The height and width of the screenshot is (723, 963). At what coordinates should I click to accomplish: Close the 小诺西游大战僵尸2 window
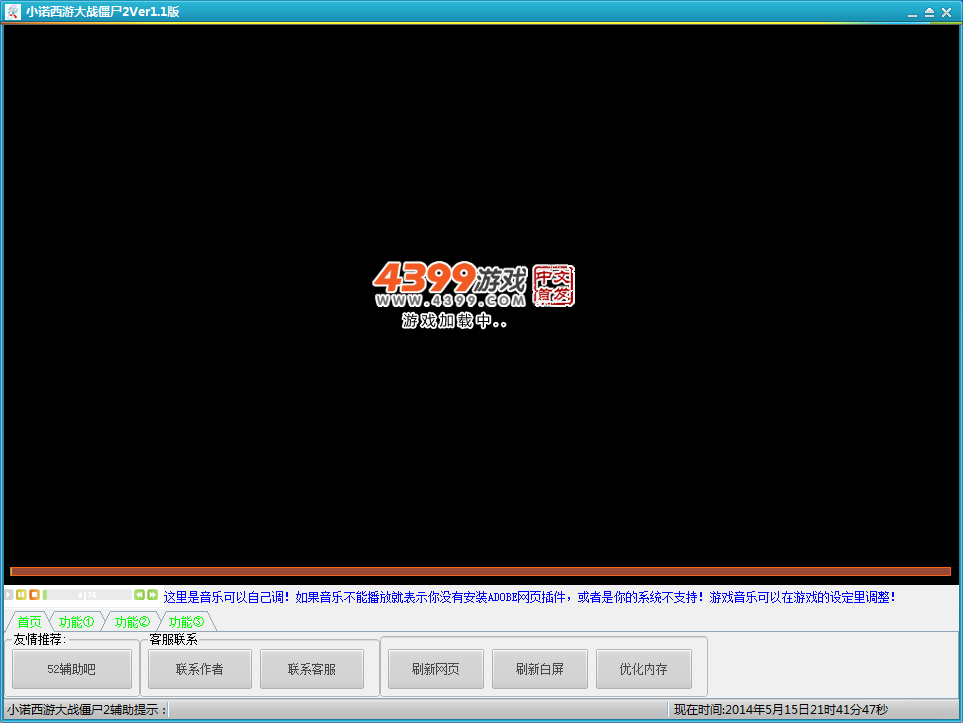pos(946,12)
